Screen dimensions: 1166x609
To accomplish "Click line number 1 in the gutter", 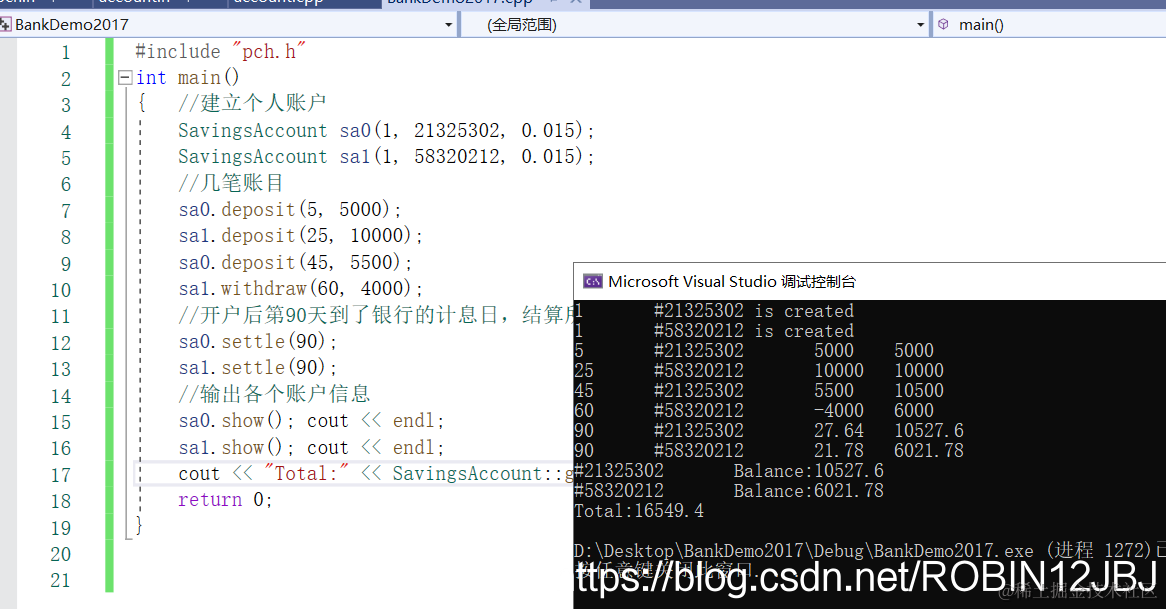I will point(65,52).
